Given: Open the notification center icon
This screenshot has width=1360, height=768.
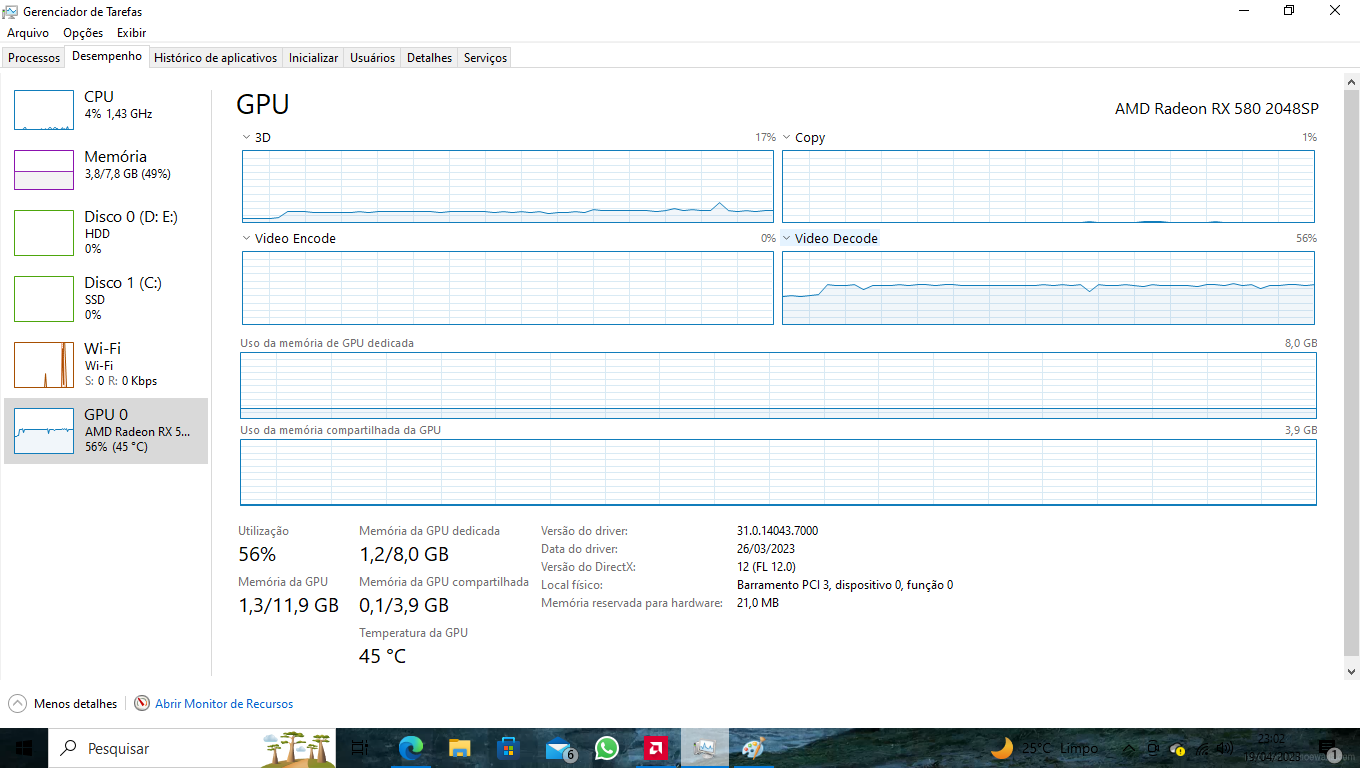Looking at the screenshot, I should 1328,749.
